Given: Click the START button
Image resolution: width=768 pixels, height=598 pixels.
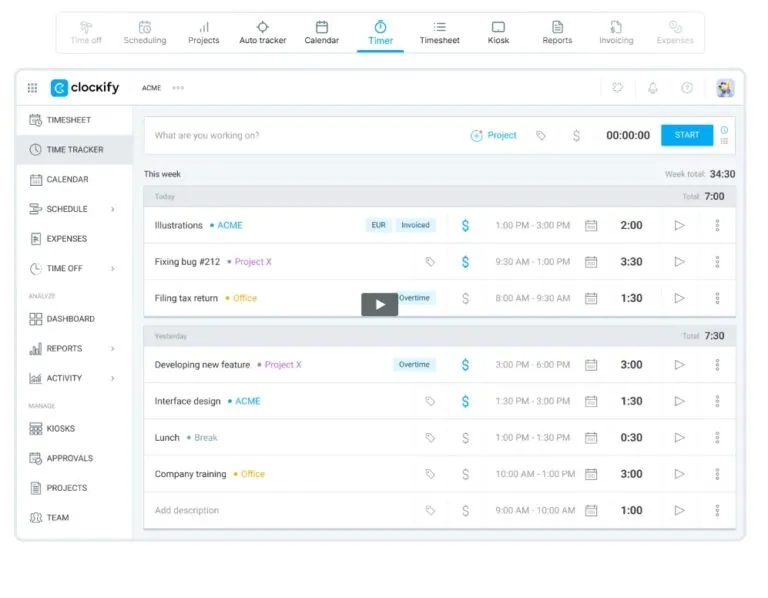Looking at the screenshot, I should tap(687, 135).
